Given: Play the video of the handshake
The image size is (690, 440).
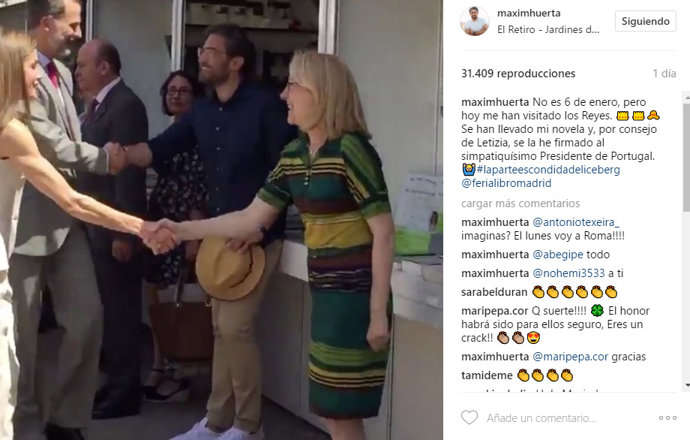Looking at the screenshot, I should pos(221,220).
